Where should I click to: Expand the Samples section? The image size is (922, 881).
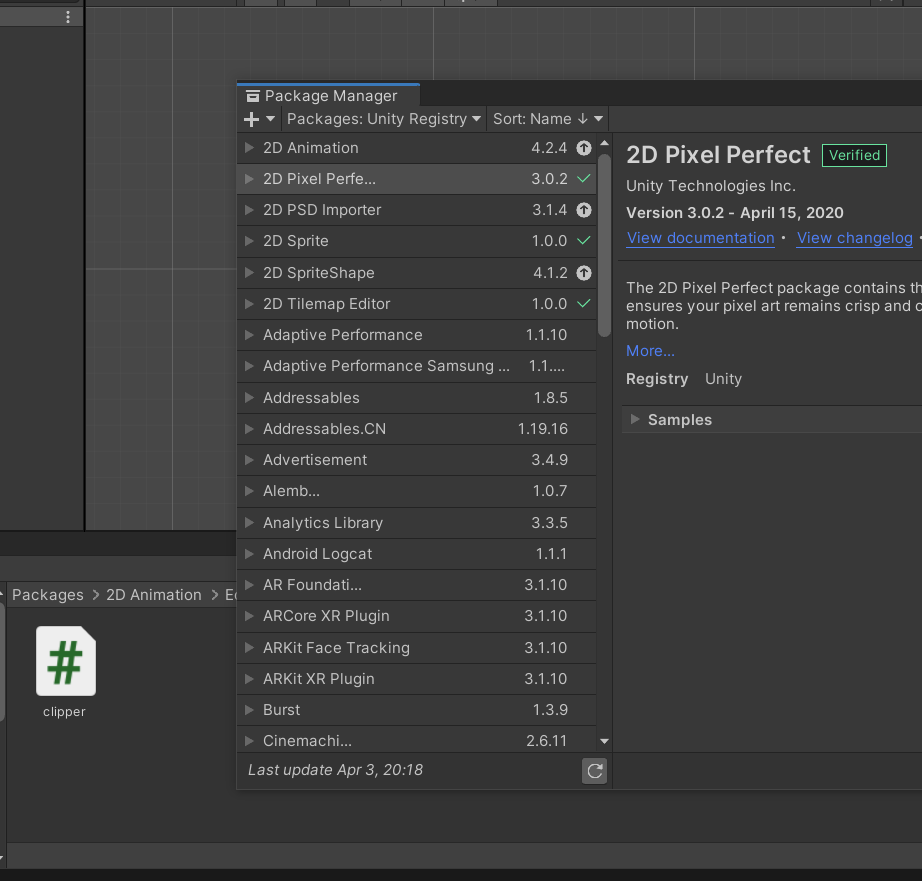tap(635, 419)
